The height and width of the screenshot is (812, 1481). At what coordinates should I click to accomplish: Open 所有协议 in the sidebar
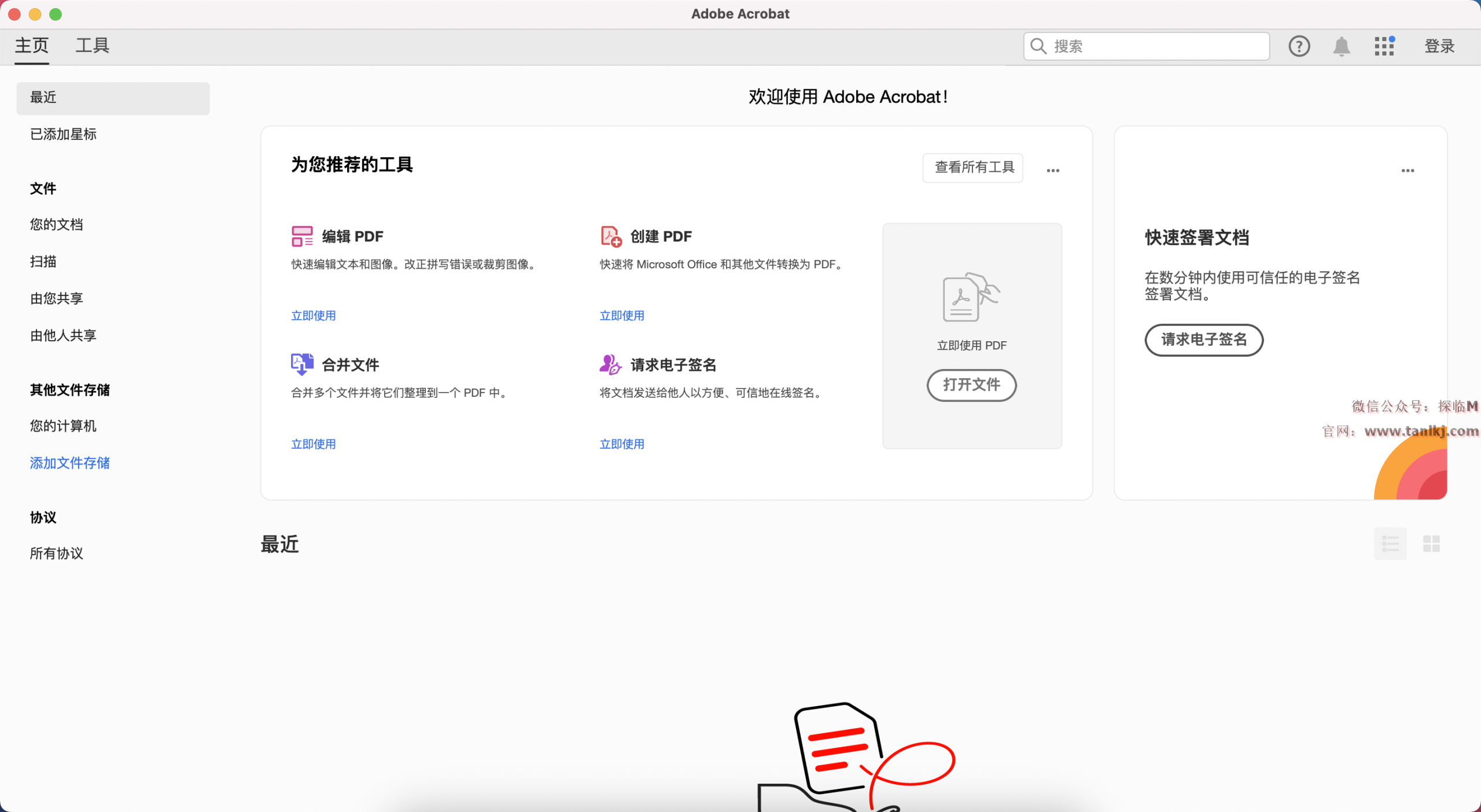point(57,553)
